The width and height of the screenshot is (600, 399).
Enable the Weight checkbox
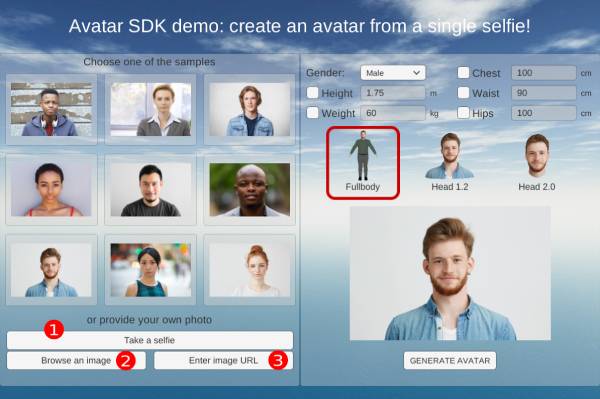coord(313,112)
